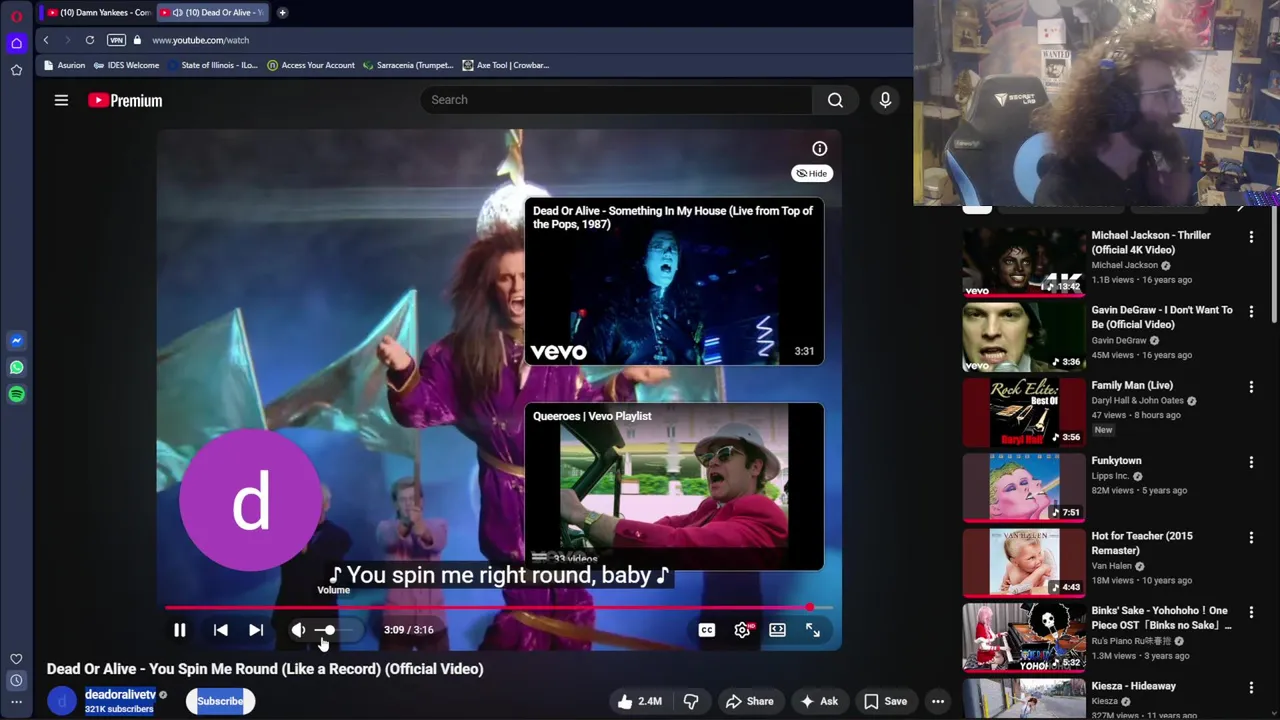Switch to Damn Yankees browser tab
Image resolution: width=1280 pixels, height=720 pixels.
[98, 12]
